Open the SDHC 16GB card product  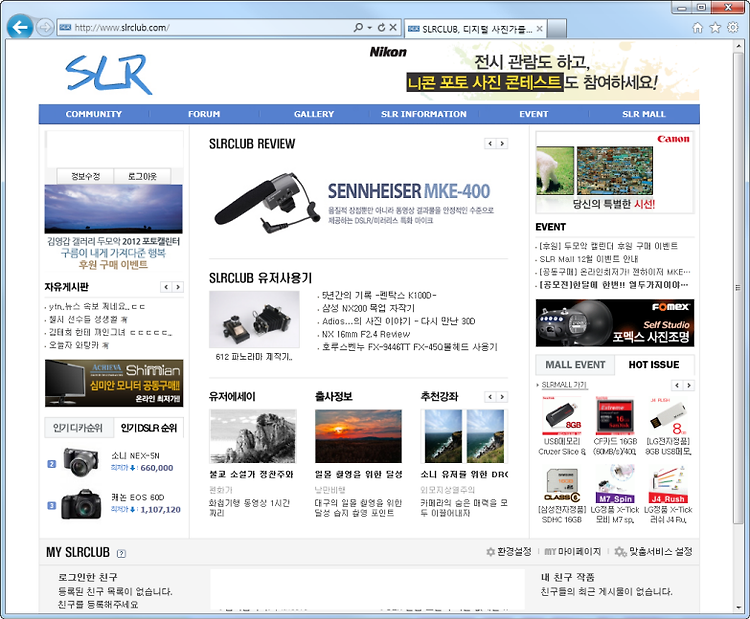562,485
